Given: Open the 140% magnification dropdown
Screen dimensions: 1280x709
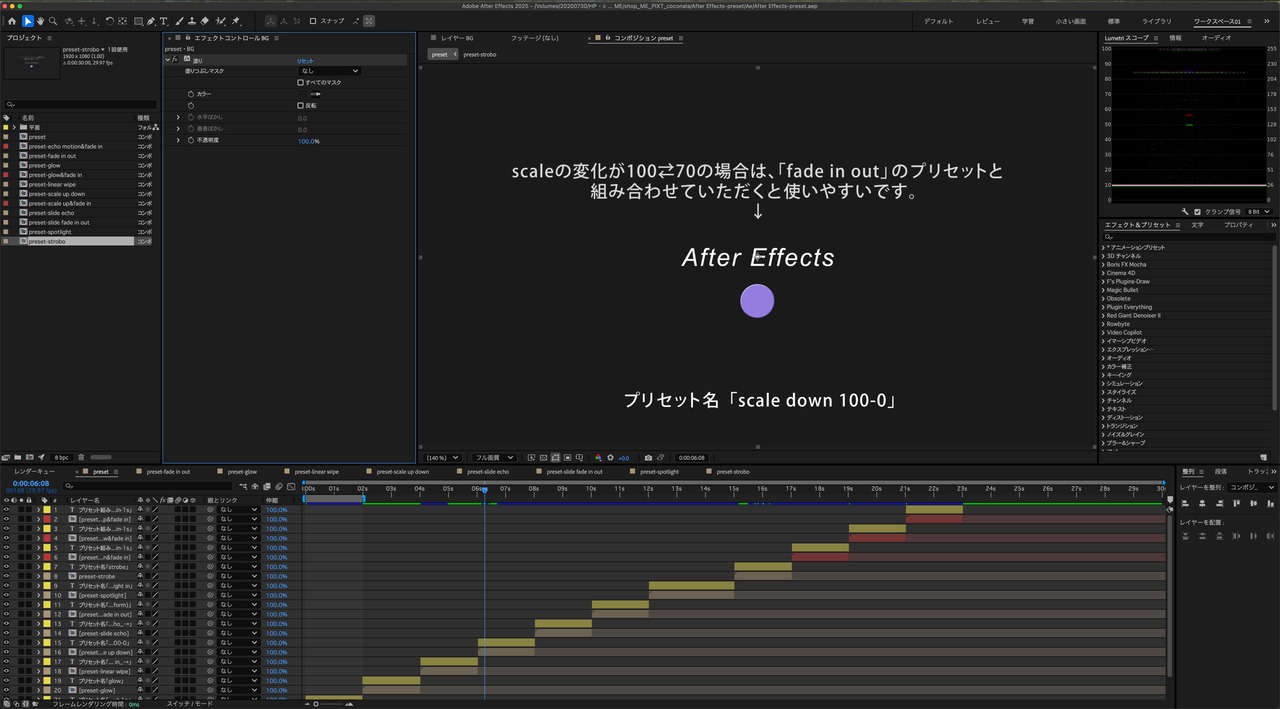Looking at the screenshot, I should pos(443,458).
